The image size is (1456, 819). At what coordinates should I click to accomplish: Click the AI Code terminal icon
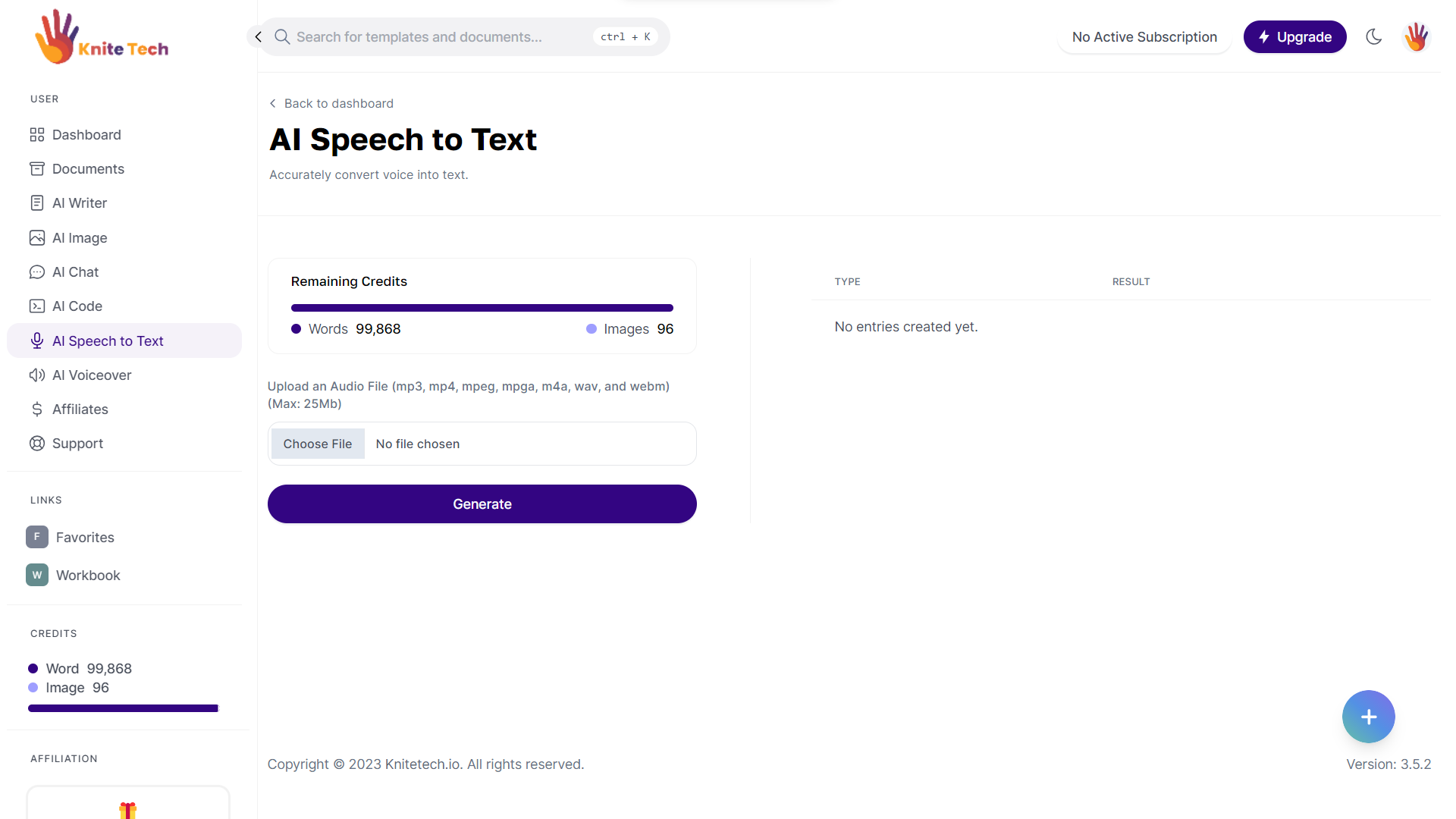[36, 306]
